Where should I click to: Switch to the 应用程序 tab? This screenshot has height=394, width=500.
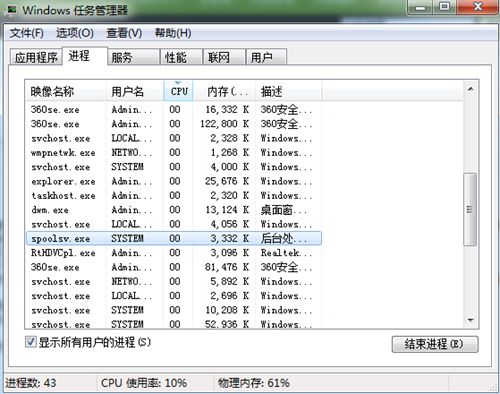(x=36, y=57)
